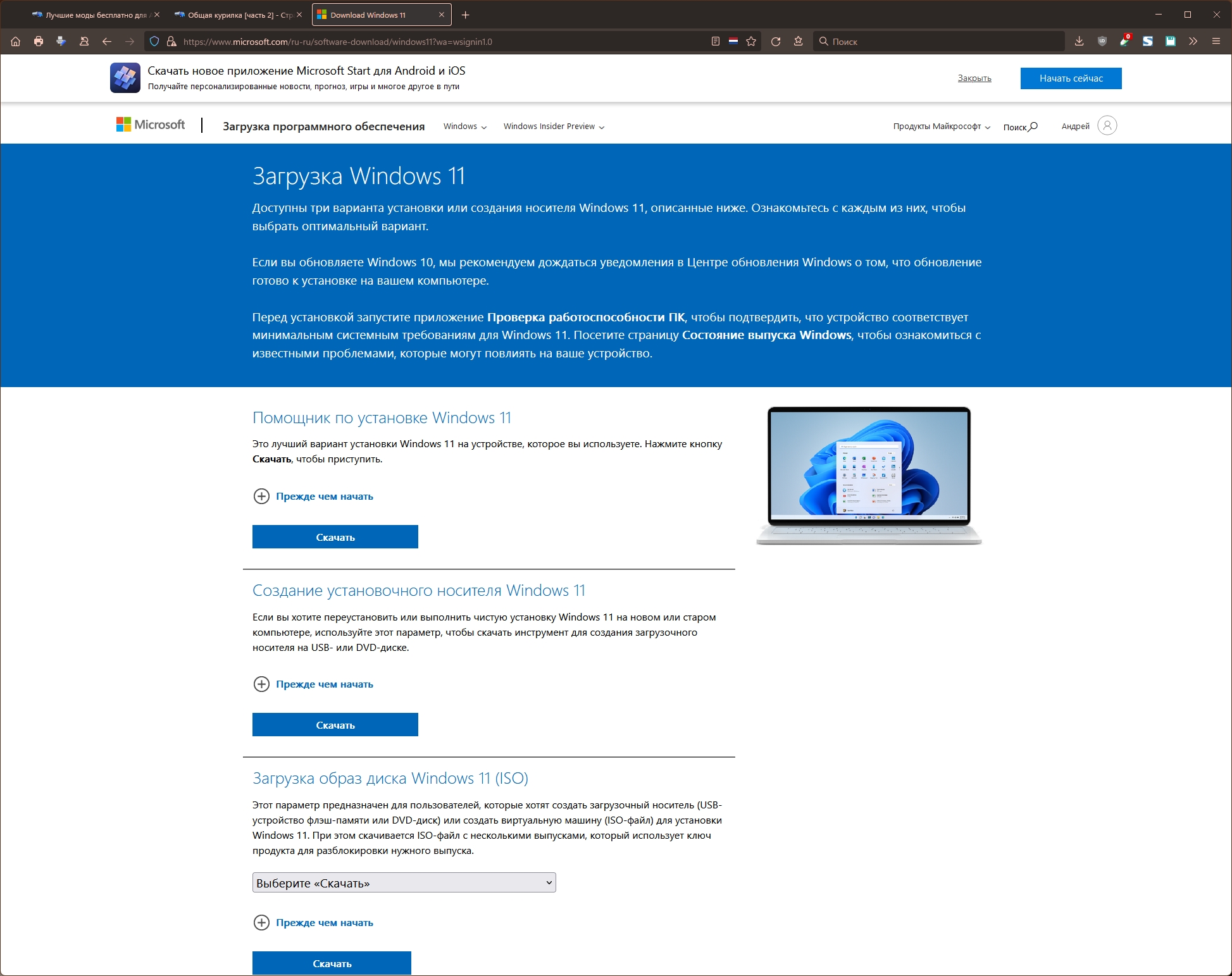Viewport: 1232px width, 976px height.
Task: Expand the Windows Insider Preview menu
Action: coord(554,127)
